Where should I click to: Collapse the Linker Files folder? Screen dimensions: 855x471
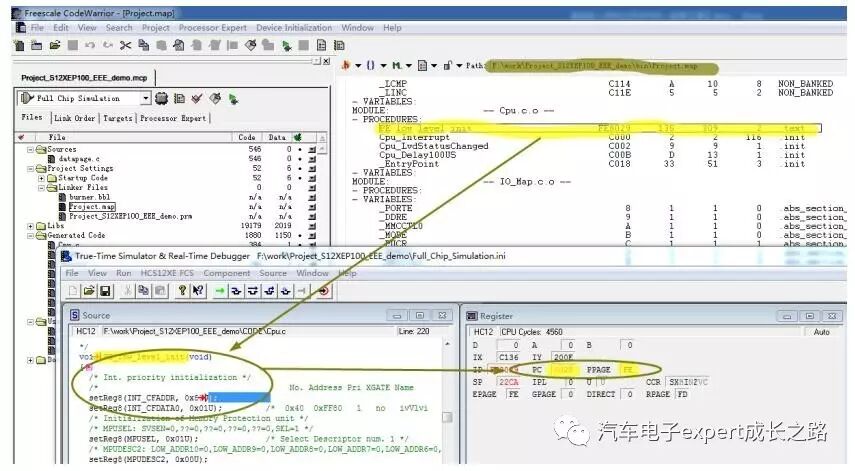41,188
